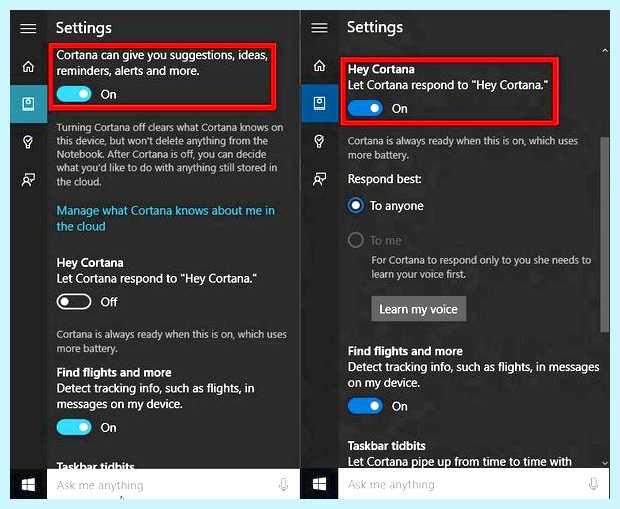
Task: Click 'Find flights and more' heading in right panel
Action: coord(405,351)
